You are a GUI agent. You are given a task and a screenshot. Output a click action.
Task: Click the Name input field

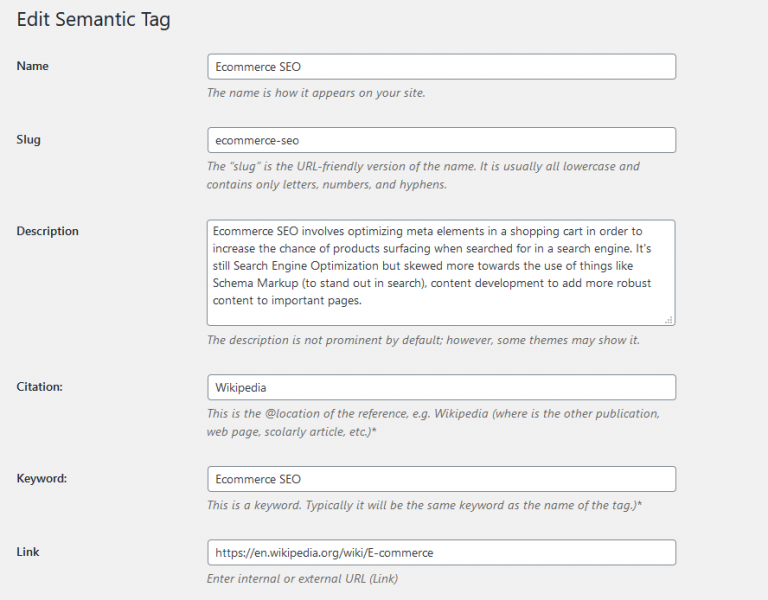440,67
